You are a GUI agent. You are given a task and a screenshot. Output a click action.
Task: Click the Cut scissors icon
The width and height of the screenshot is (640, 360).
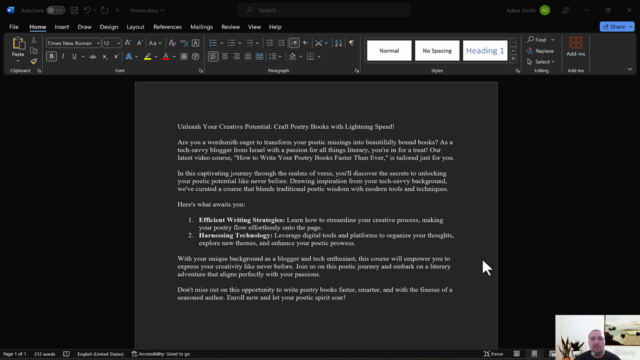coord(34,40)
